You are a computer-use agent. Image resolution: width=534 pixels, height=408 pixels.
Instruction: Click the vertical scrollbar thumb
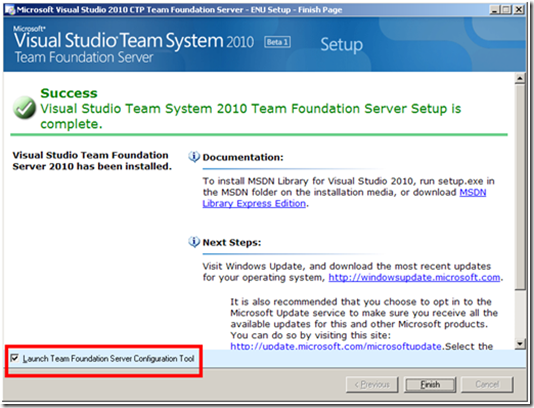coord(520,187)
